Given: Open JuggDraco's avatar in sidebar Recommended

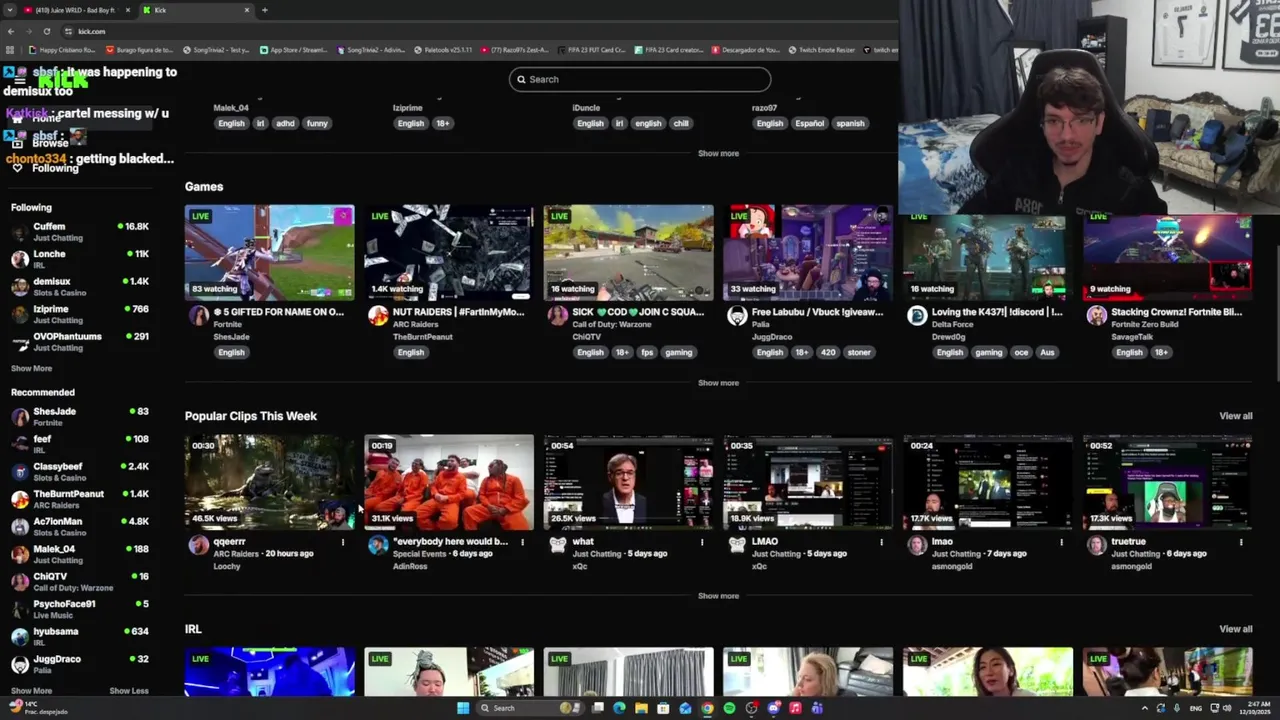Looking at the screenshot, I should [x=20, y=664].
